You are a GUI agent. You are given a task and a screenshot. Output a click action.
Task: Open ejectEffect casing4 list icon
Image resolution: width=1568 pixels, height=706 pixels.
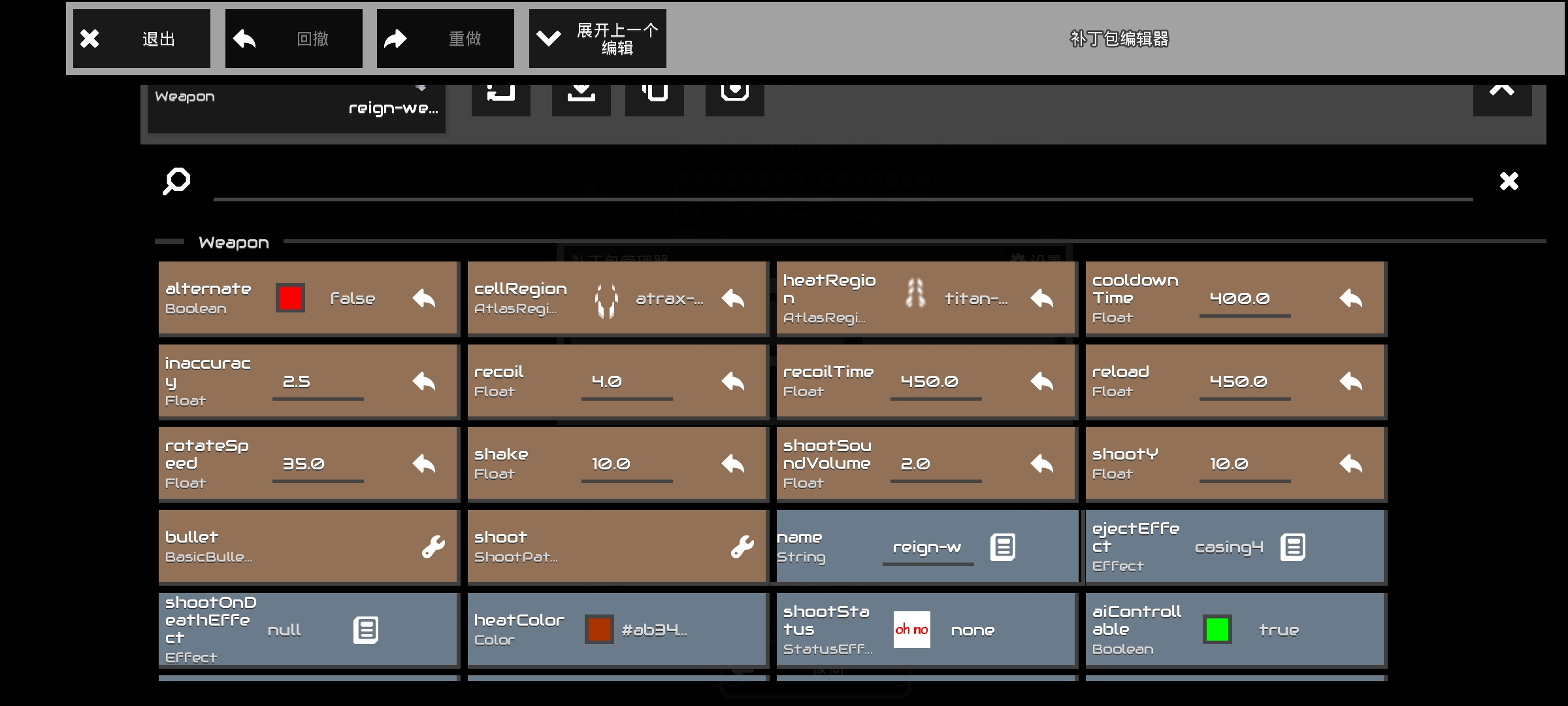(1293, 547)
